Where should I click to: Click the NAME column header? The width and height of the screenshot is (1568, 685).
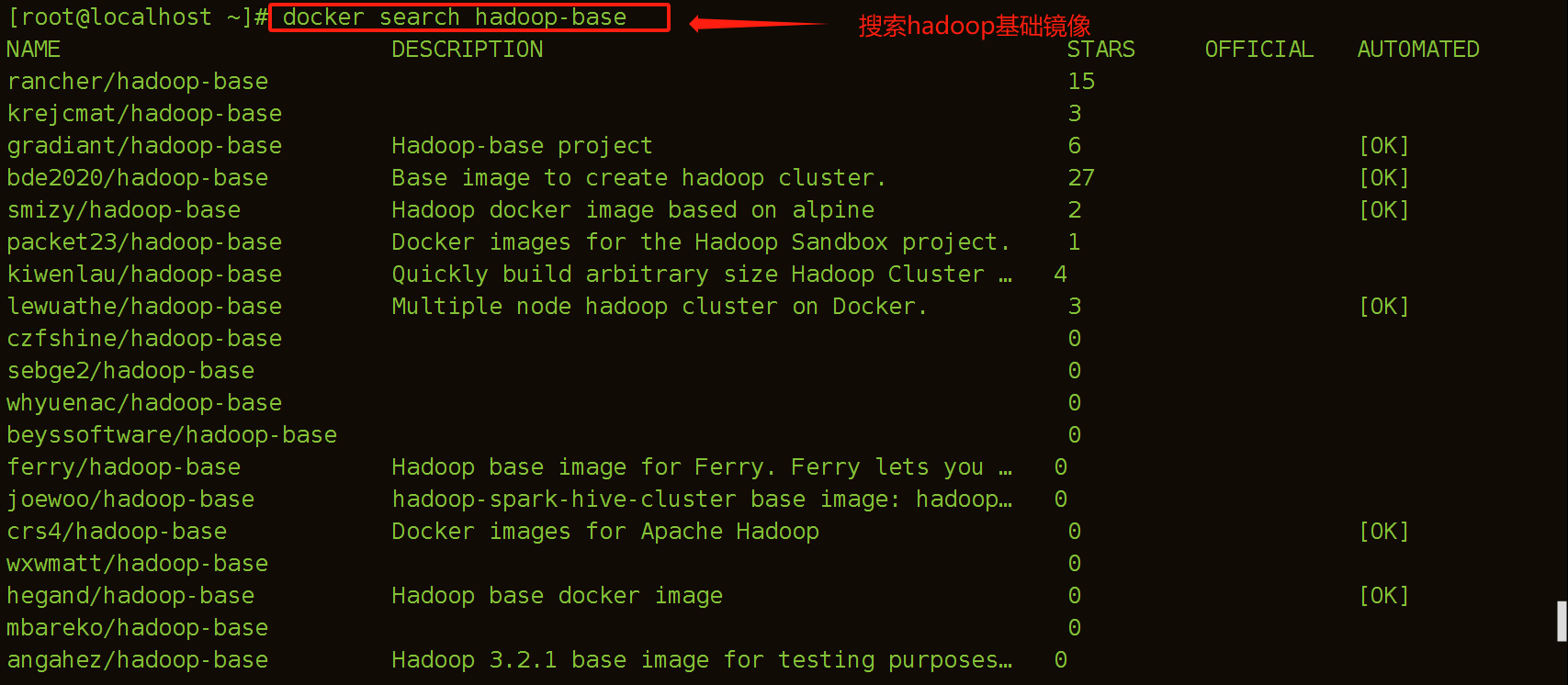click(34, 50)
